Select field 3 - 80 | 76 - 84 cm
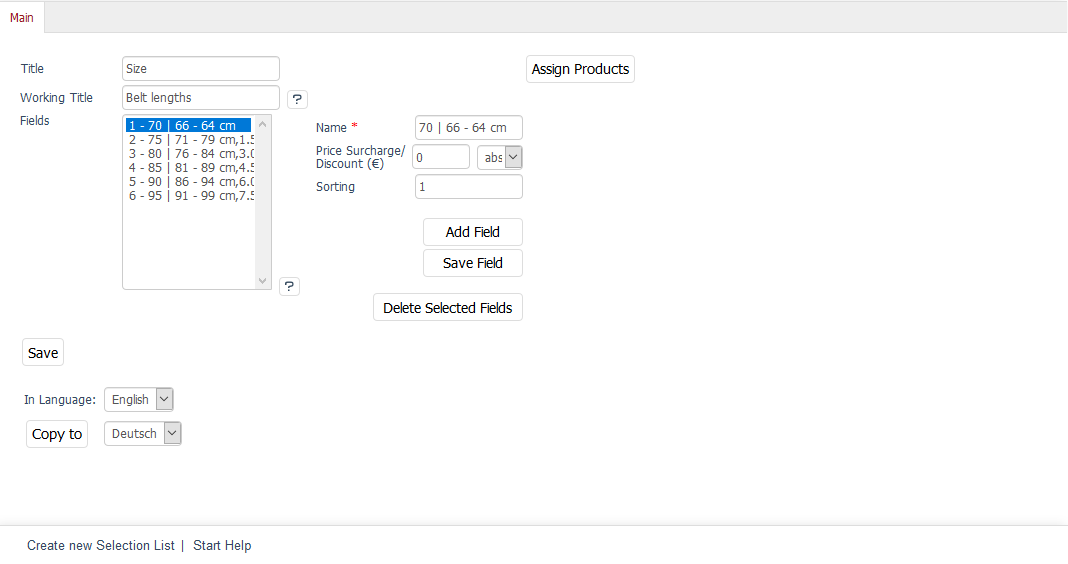Viewport: 1068px width, 564px height. click(190, 154)
